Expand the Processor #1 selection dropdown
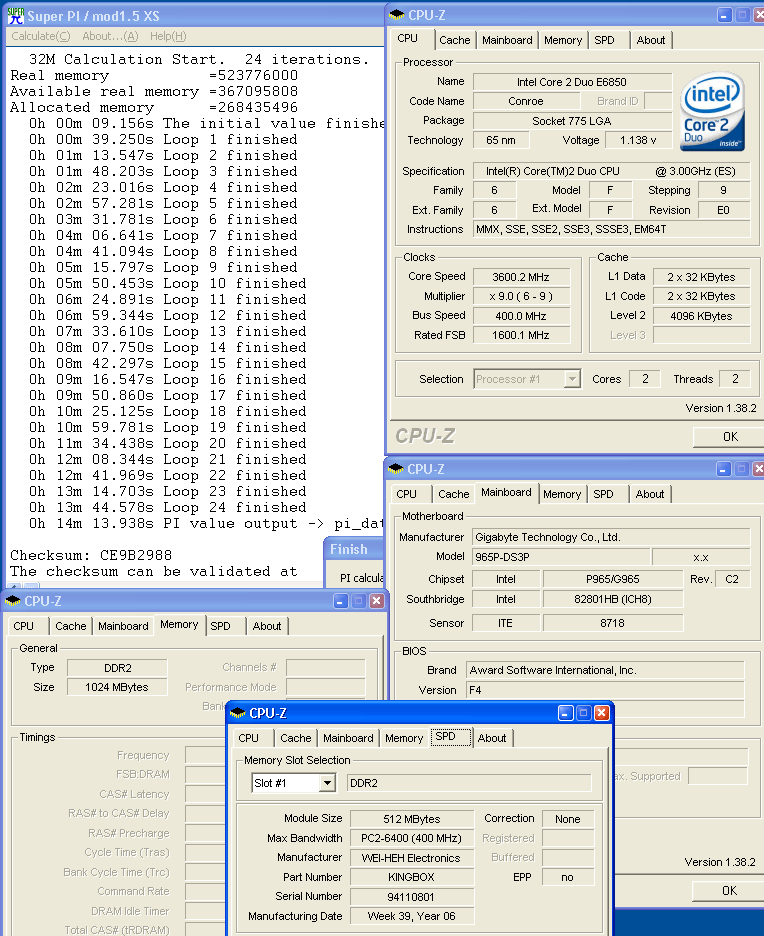764x936 pixels. point(572,379)
